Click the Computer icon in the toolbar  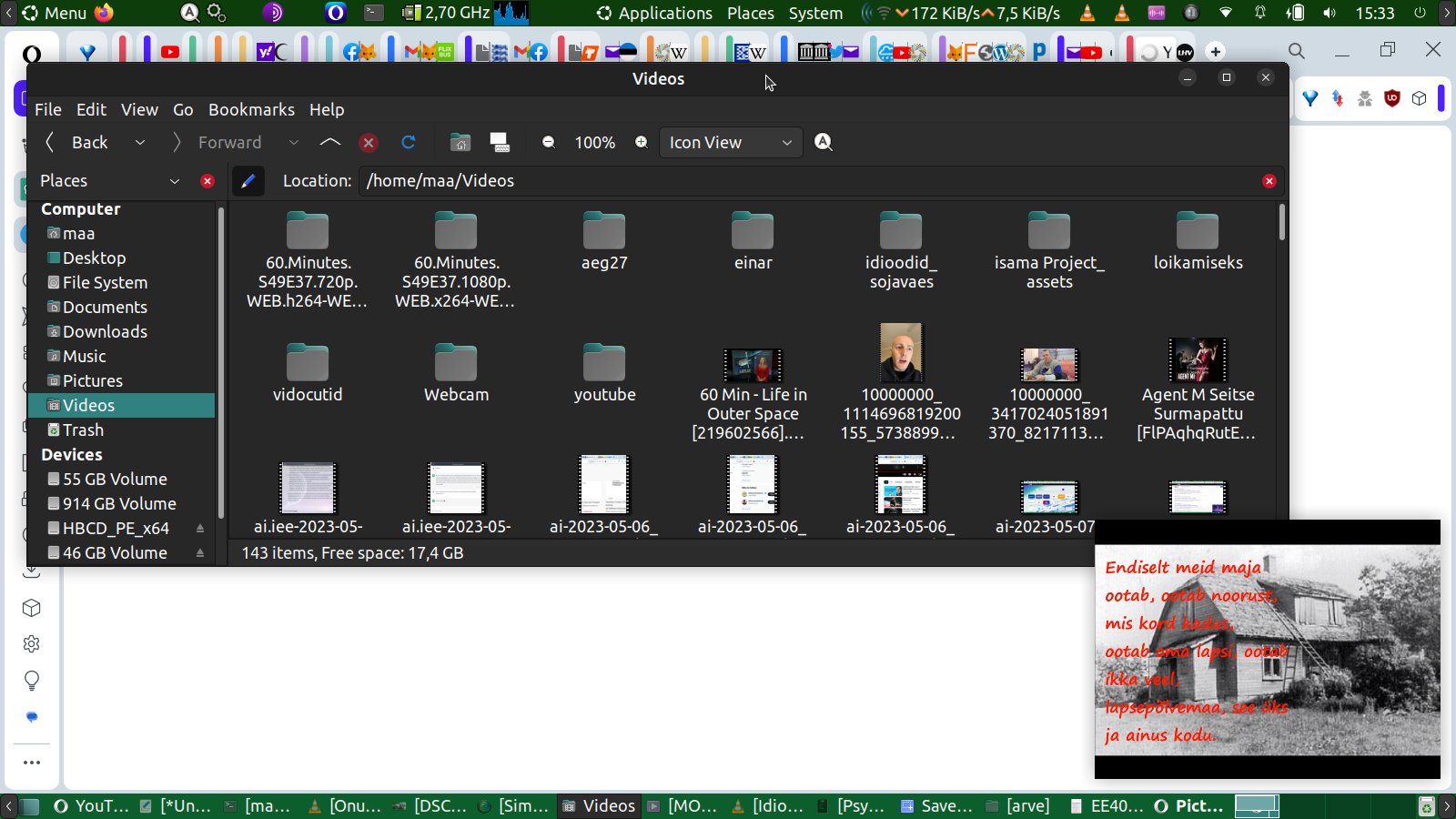click(500, 142)
